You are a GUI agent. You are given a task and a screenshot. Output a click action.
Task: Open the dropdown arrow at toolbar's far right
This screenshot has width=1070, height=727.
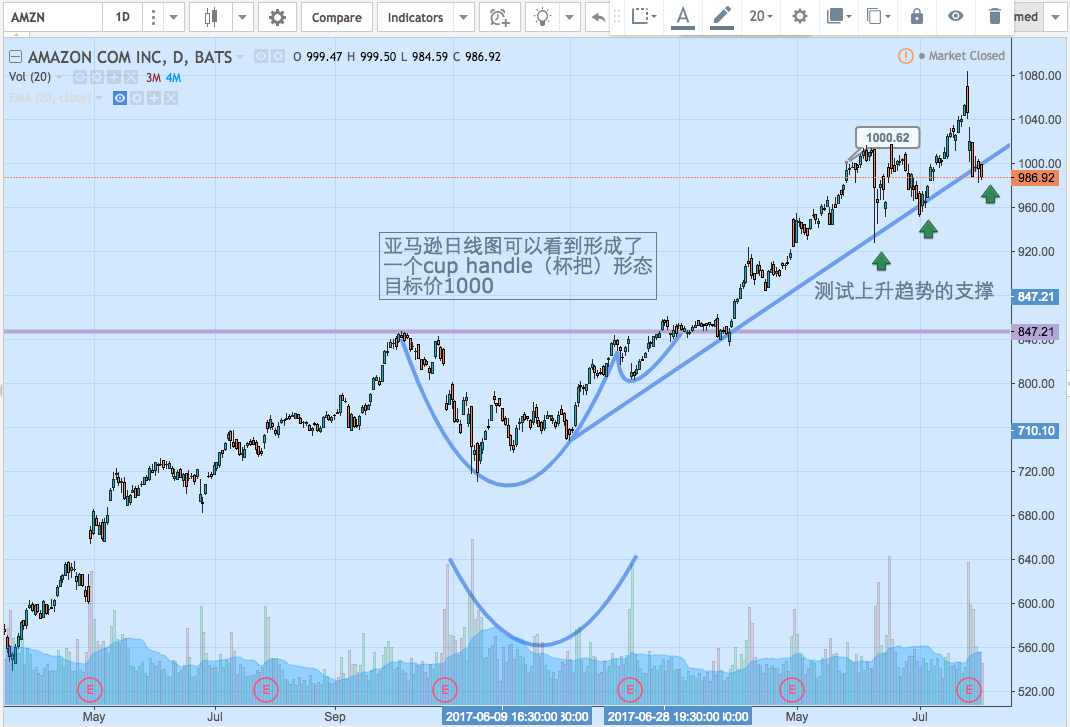coord(1055,17)
